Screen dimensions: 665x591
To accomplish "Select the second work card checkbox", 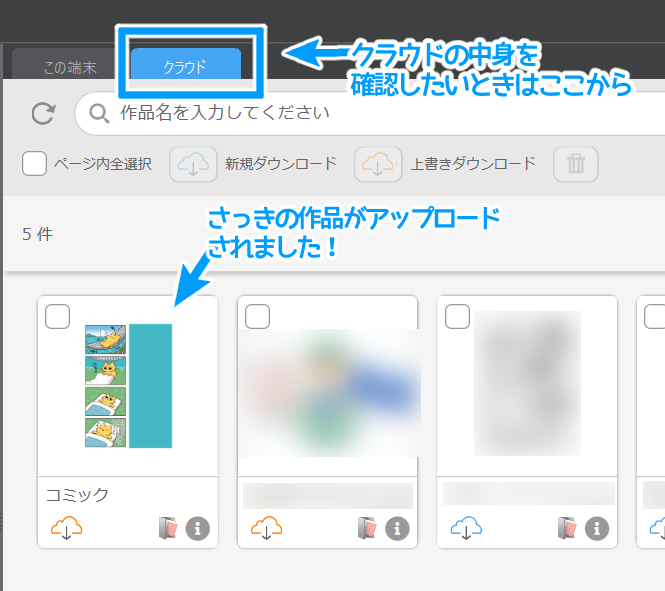I will pos(257,316).
